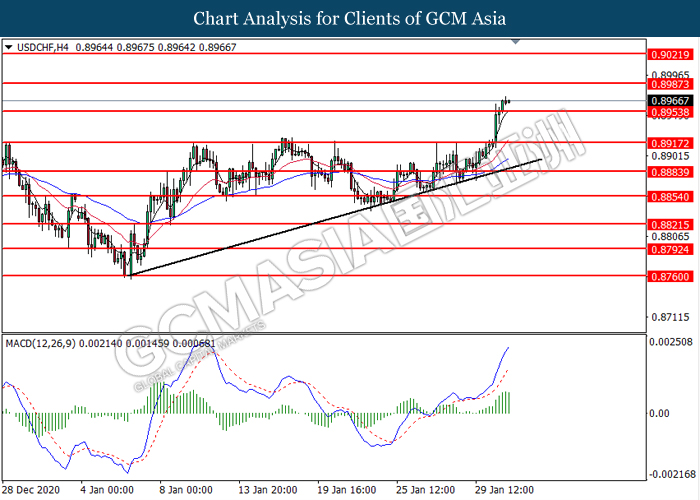This screenshot has height=500, width=700.
Task: Click the 0.002508 MACD scale value
Action: click(x=671, y=343)
